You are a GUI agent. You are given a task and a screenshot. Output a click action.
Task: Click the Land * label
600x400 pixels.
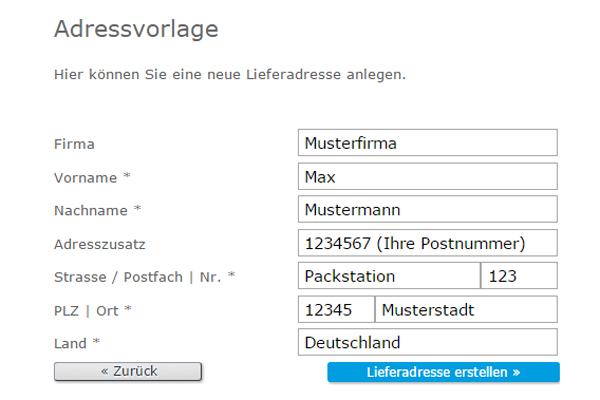77,343
